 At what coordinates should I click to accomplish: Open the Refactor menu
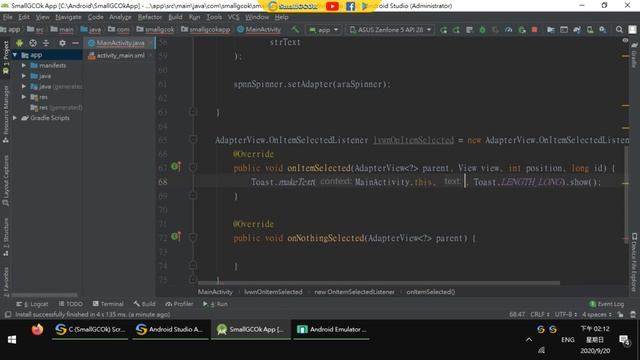tap(149, 17)
